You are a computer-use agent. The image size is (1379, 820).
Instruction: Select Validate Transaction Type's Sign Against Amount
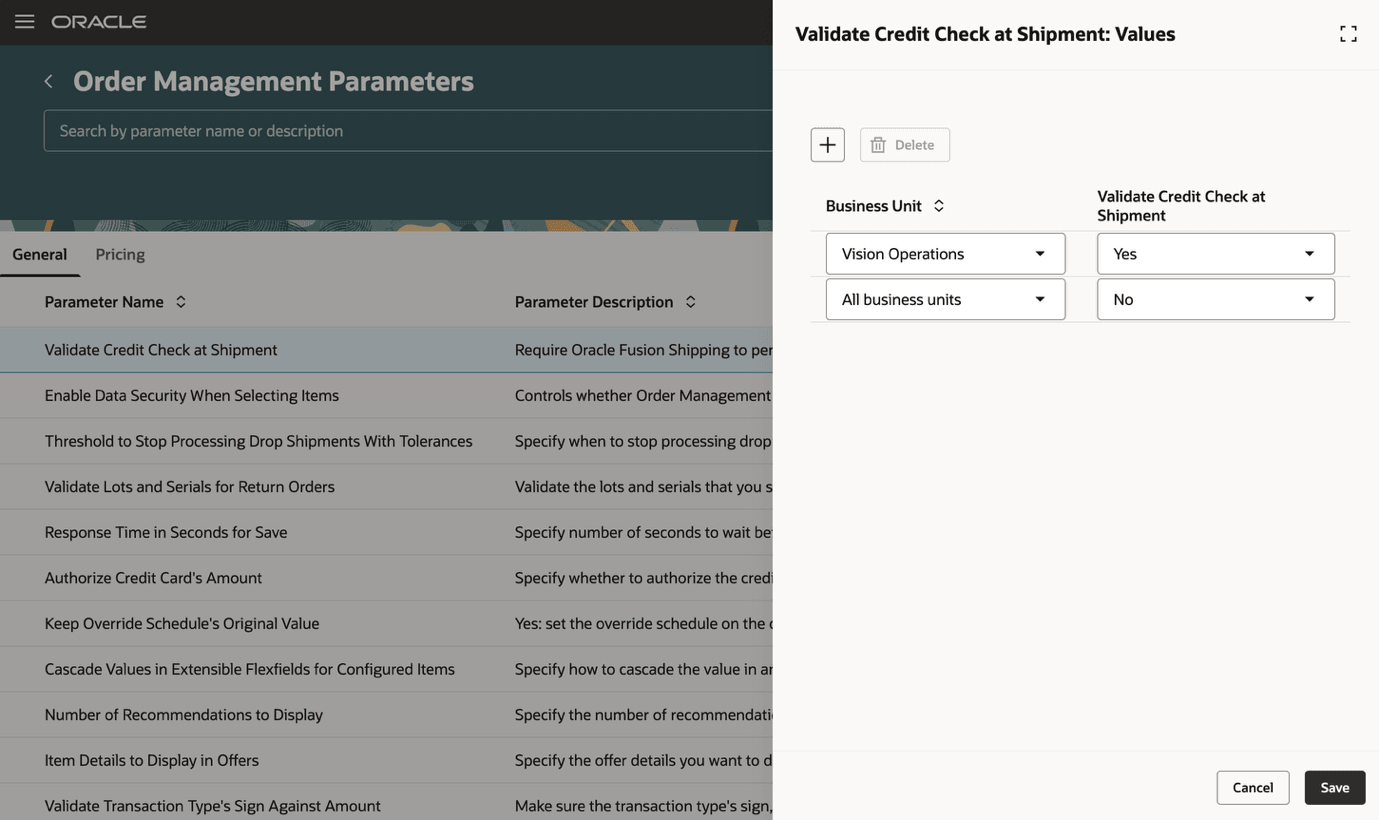386,803
